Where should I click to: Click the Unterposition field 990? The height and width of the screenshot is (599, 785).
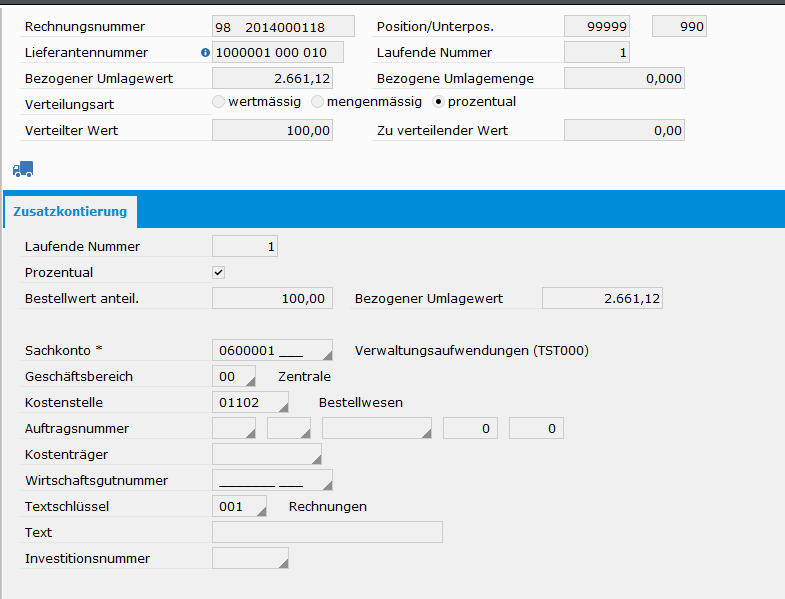(x=679, y=26)
